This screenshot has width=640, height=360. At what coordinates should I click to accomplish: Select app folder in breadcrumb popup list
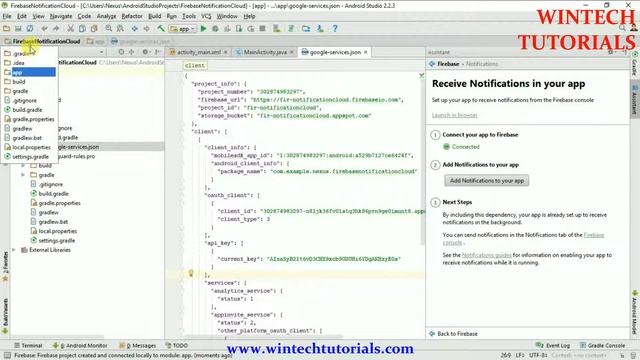coord(29,72)
